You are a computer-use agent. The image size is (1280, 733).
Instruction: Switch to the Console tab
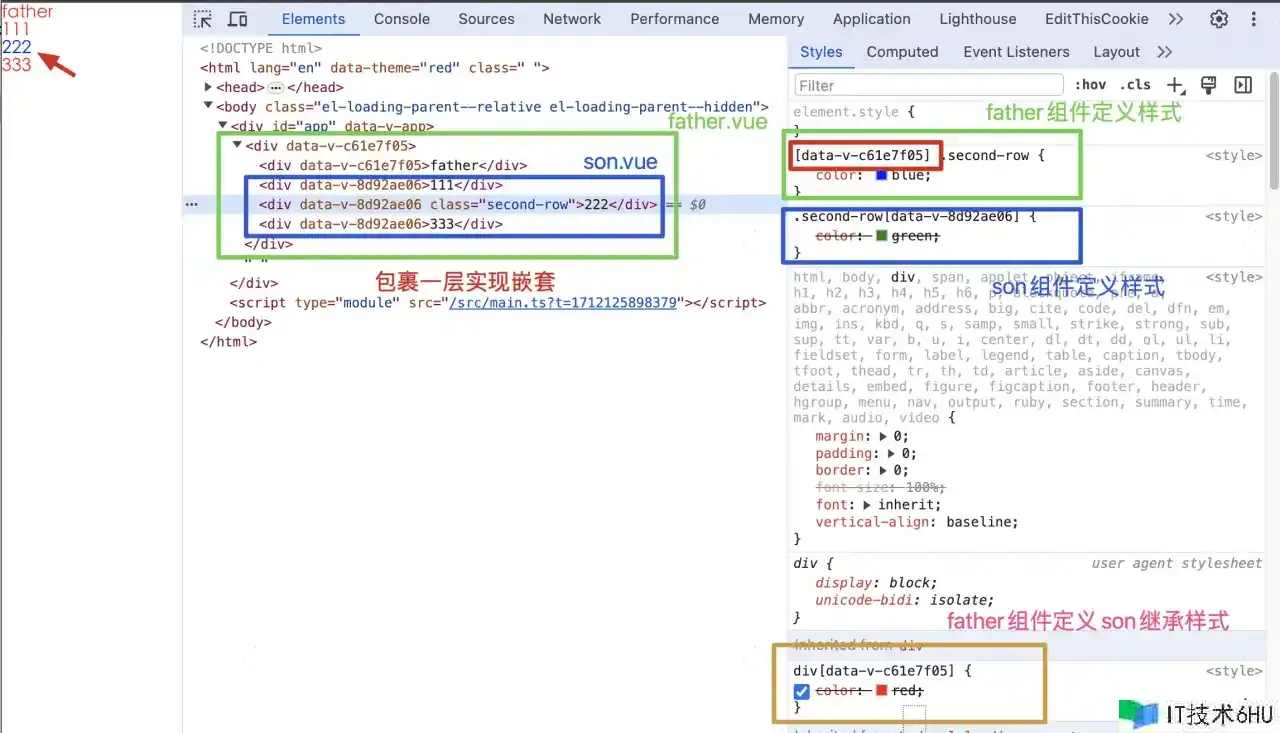[x=401, y=19]
